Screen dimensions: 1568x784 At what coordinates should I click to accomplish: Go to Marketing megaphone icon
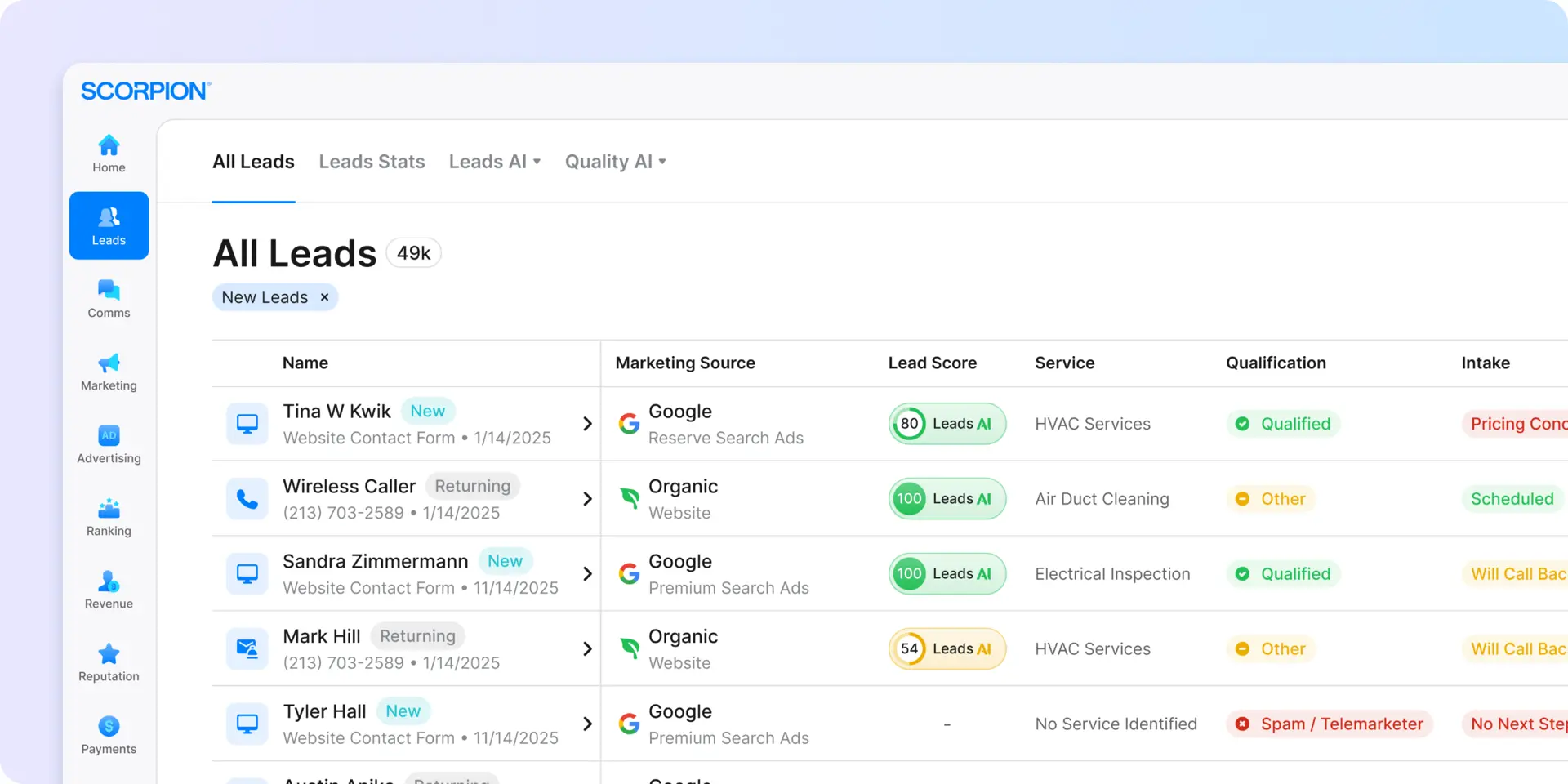pos(109,364)
